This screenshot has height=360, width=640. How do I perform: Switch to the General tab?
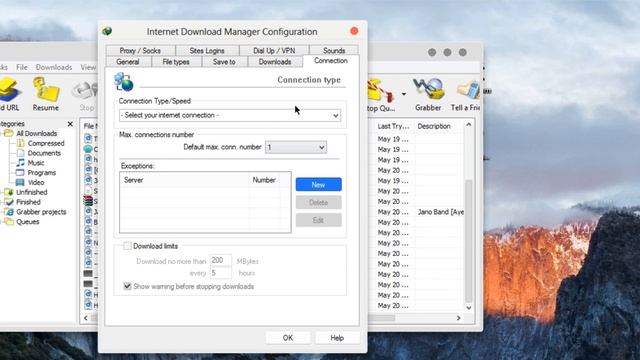pyautogui.click(x=128, y=62)
